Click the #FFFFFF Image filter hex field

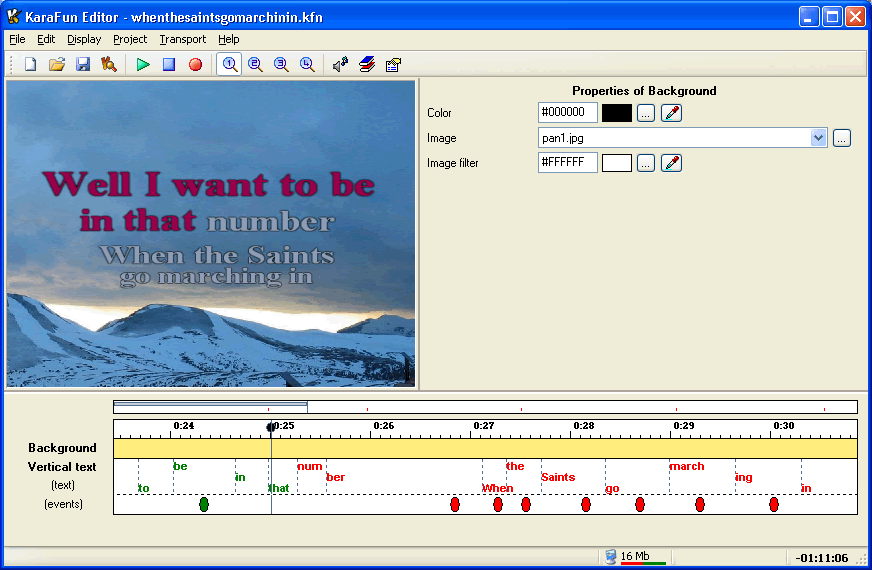pos(568,163)
